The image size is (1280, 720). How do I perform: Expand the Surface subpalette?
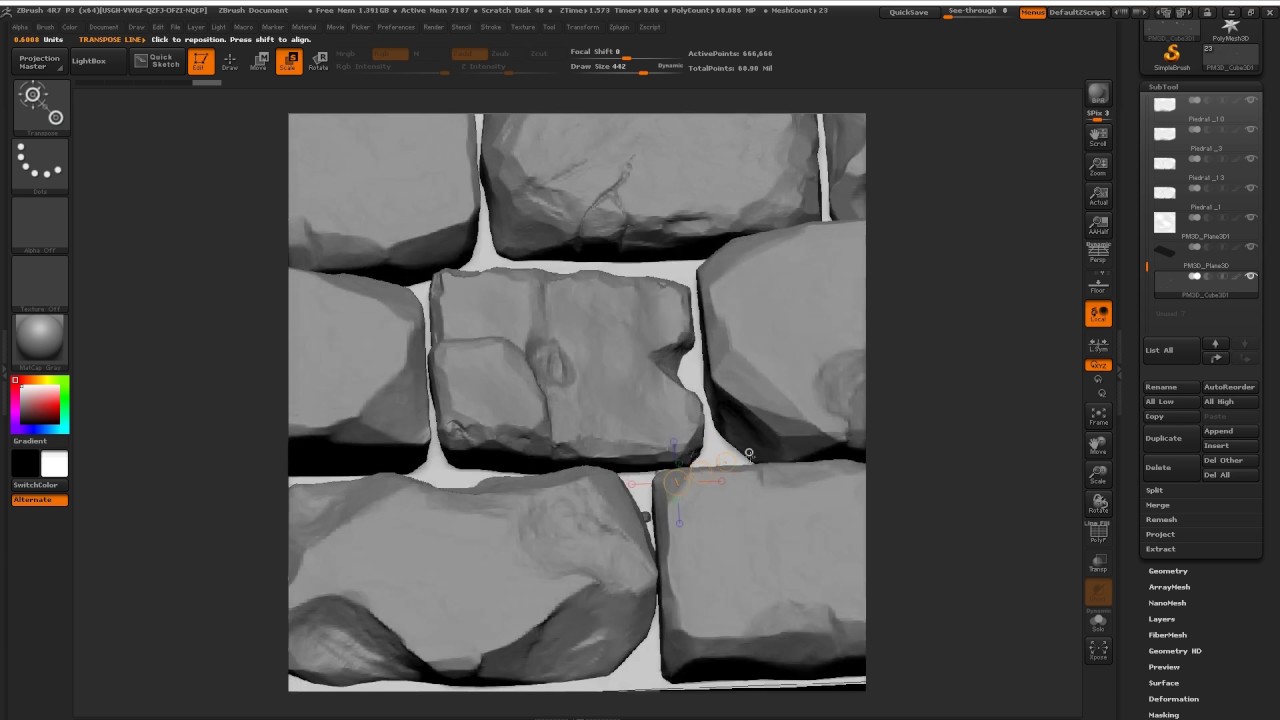[1164, 683]
